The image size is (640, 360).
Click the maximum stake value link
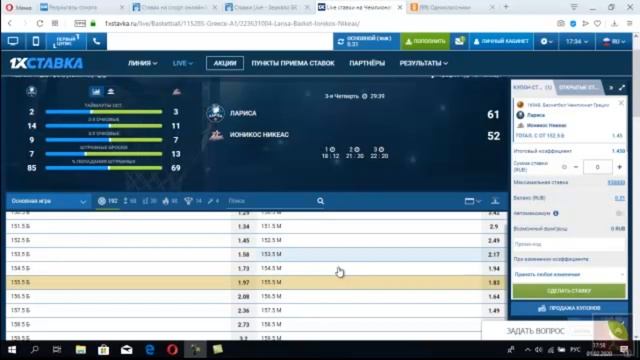pyautogui.click(x=616, y=182)
